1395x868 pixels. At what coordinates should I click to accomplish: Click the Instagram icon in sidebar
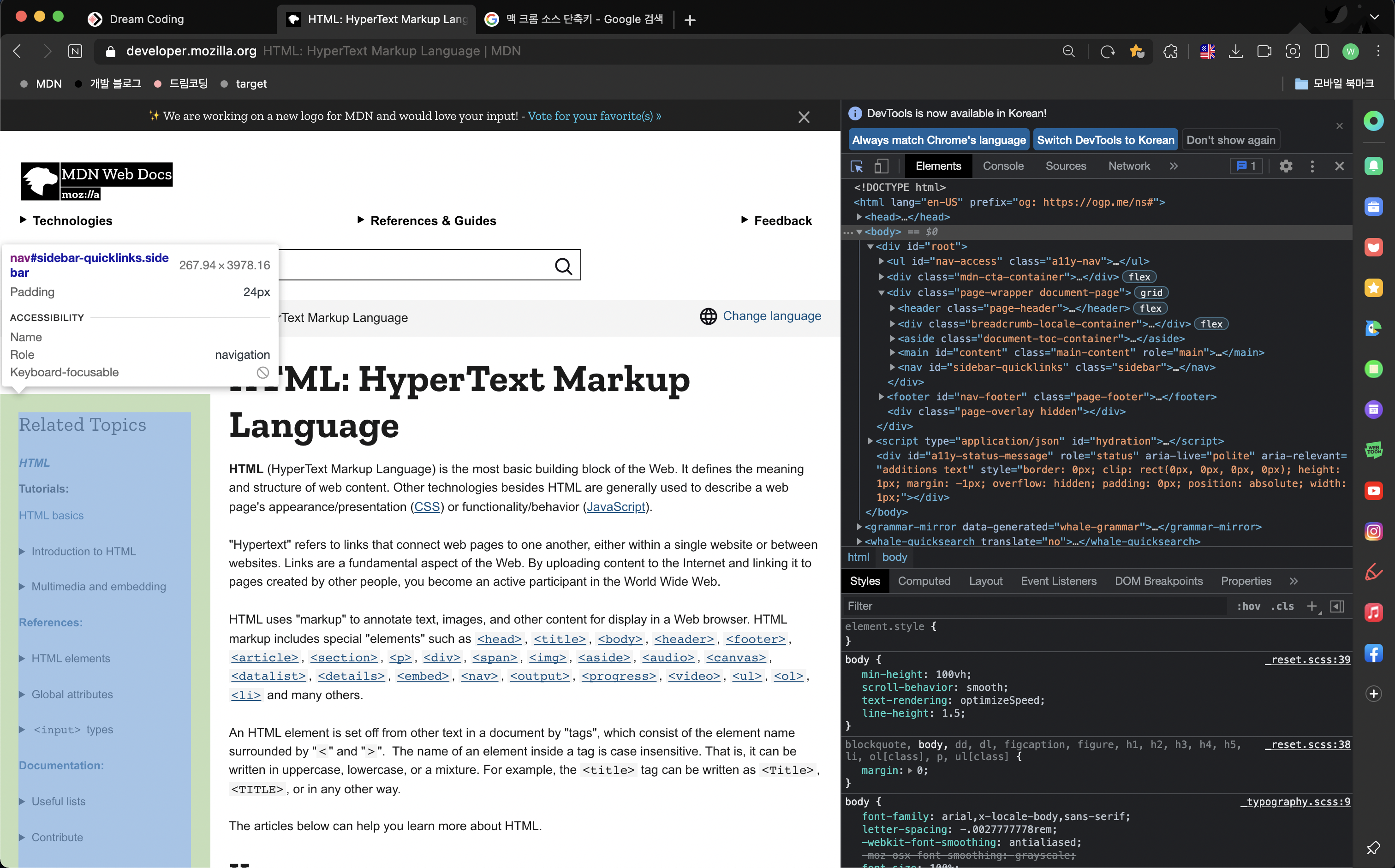click(x=1373, y=532)
